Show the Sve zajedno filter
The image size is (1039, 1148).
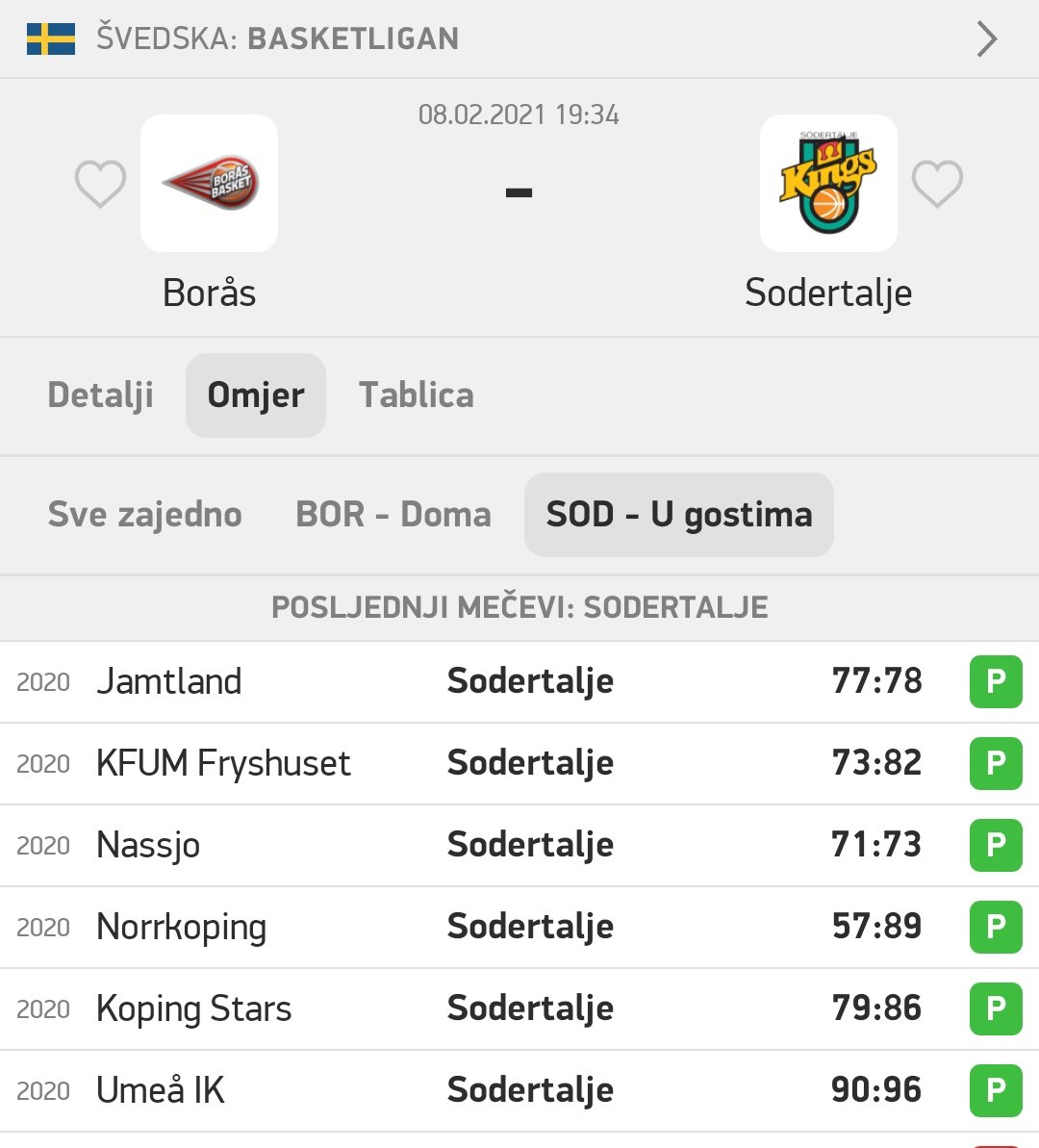(x=145, y=515)
